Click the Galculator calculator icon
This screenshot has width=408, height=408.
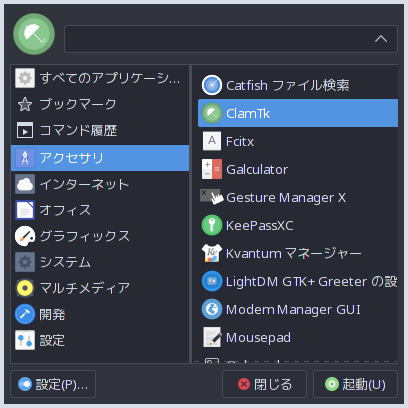[212, 169]
